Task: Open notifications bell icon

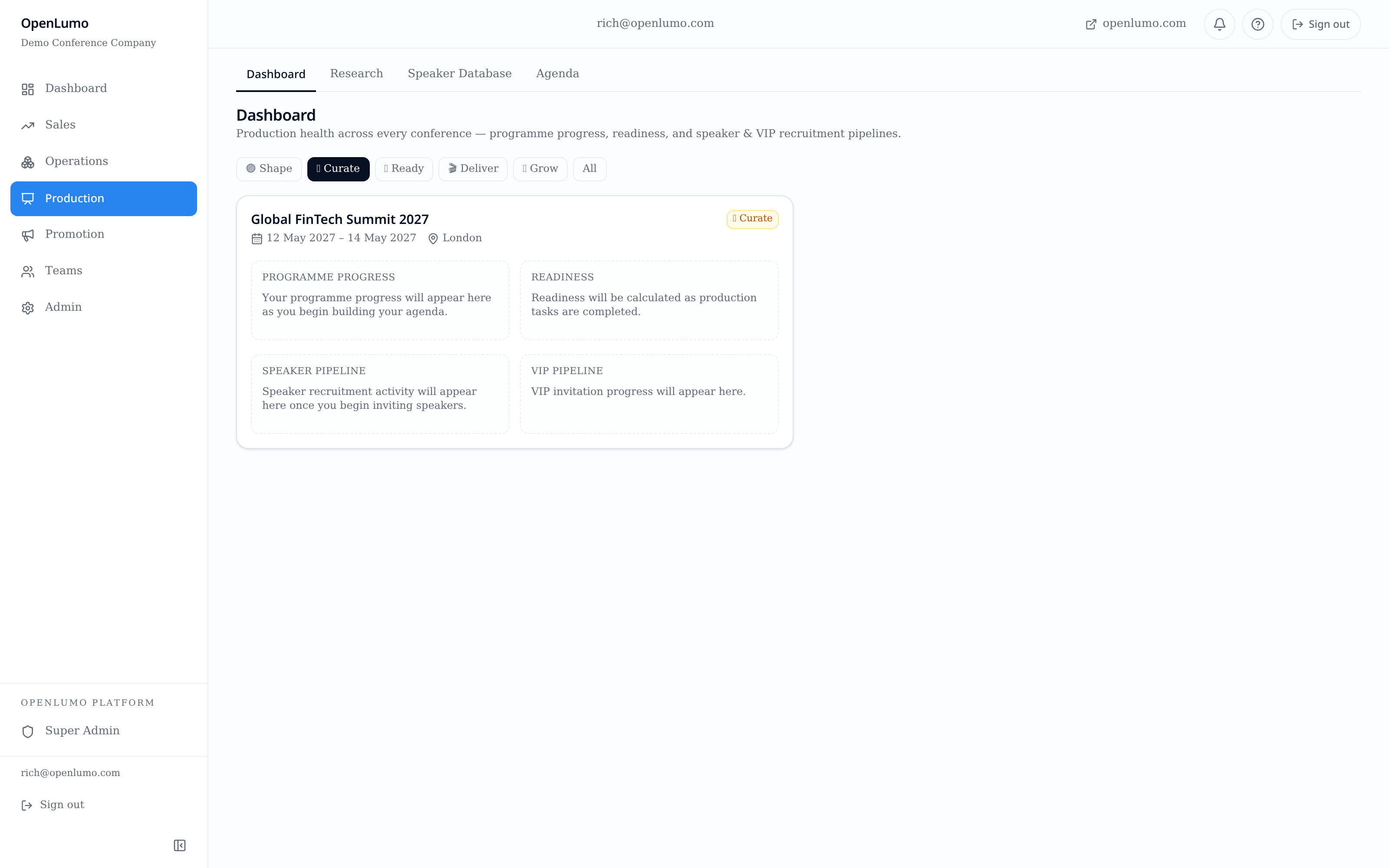Action: [1219, 24]
